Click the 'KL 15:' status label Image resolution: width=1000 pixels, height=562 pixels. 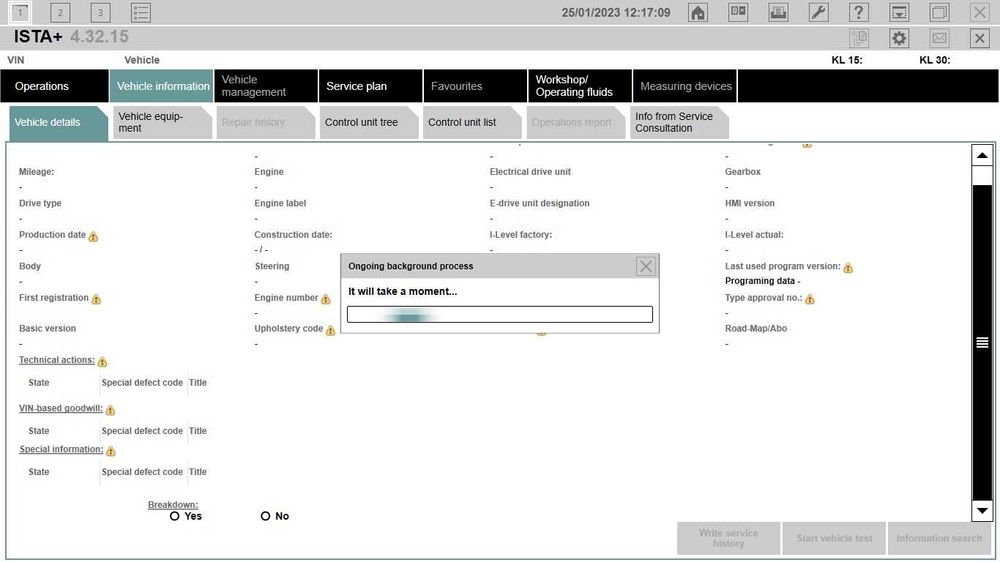click(847, 60)
